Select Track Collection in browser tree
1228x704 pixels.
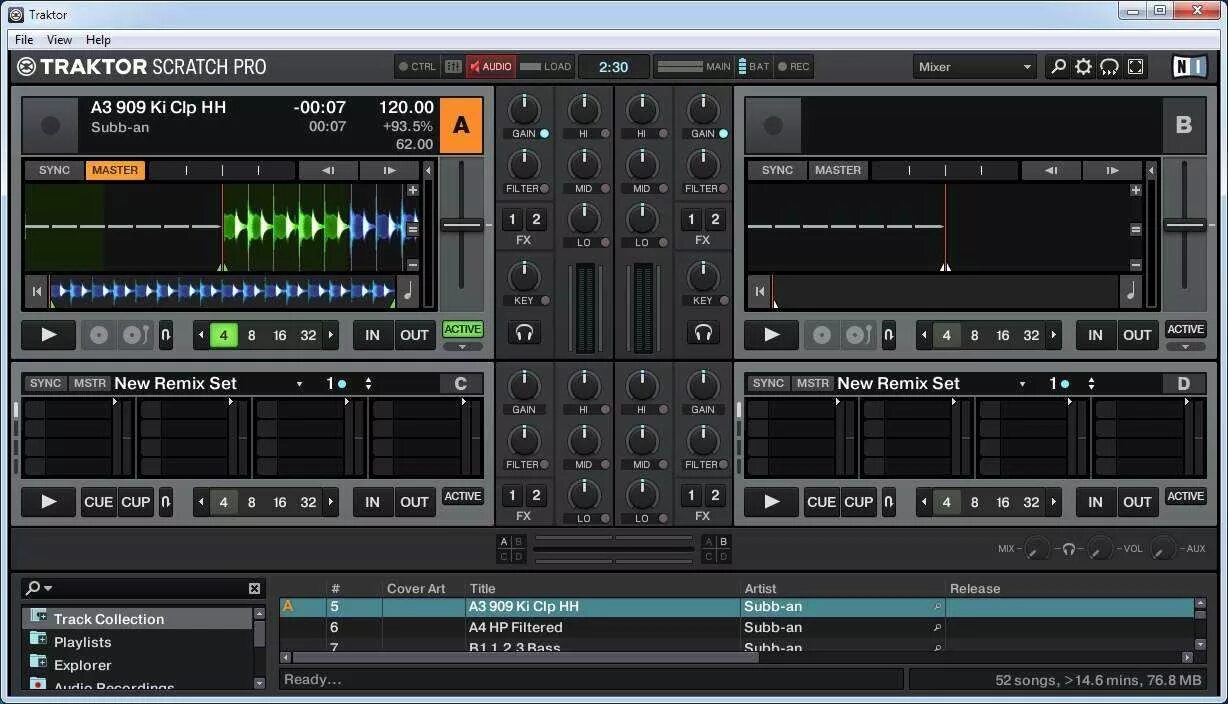109,619
